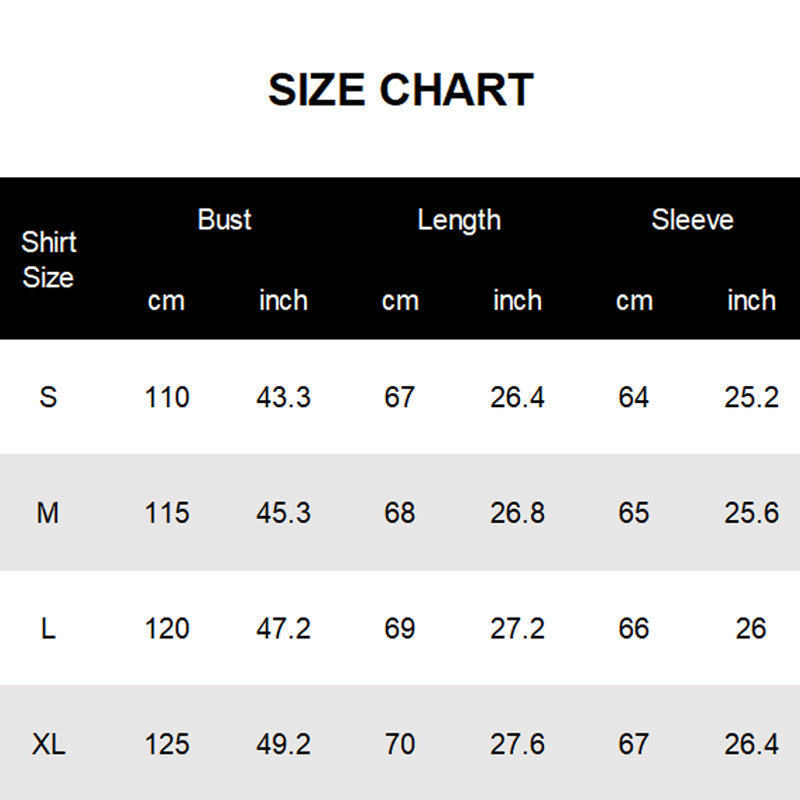Click the Length column header

coord(459,220)
